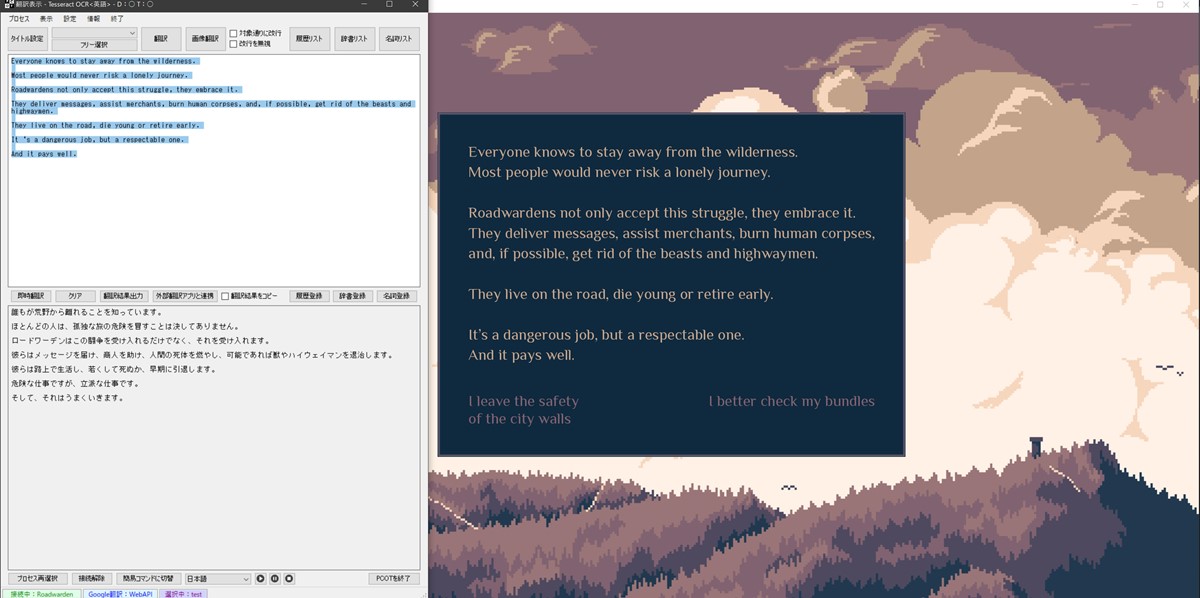Click the 翻訳結果出力 button

124,296
